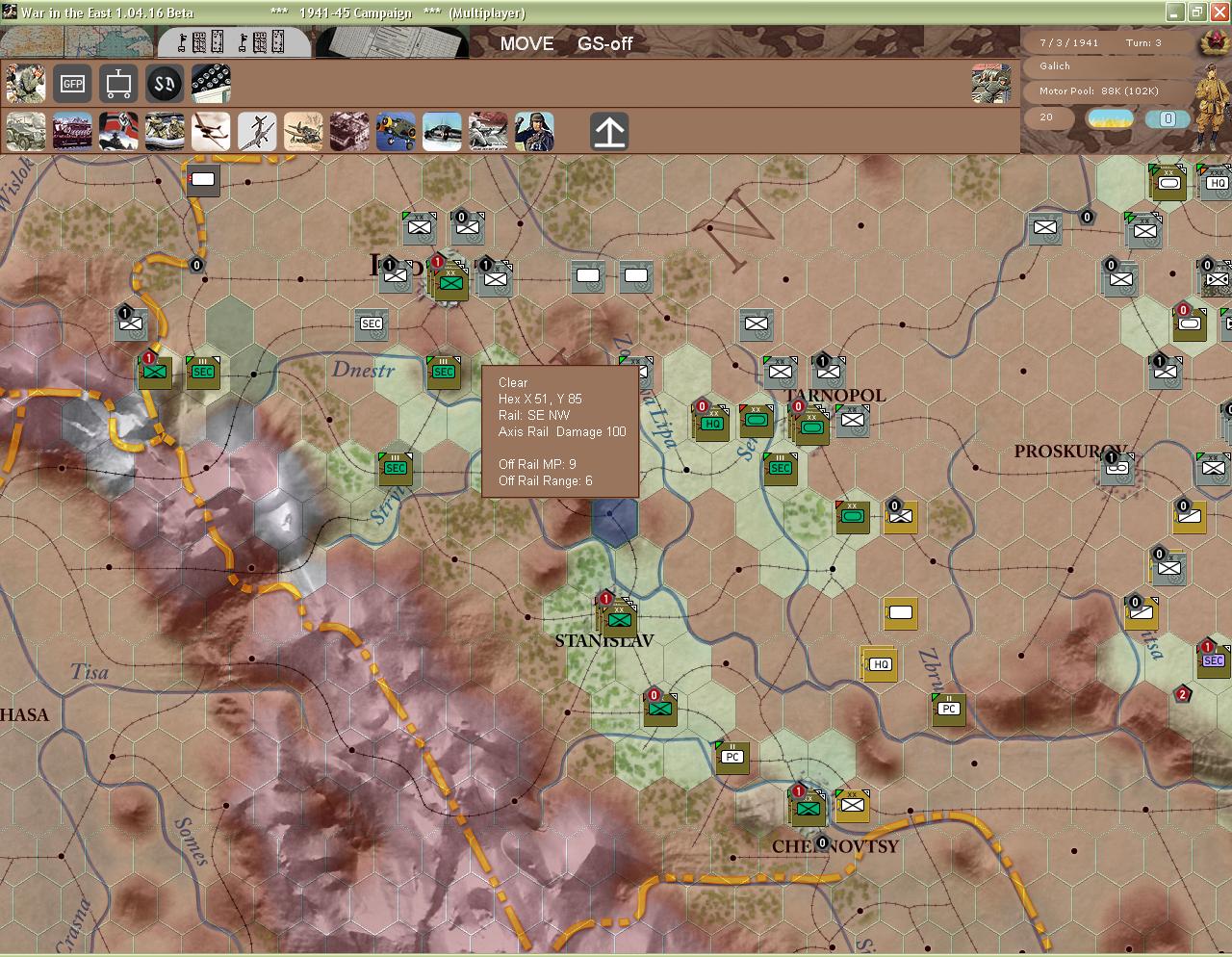Click the round SD toolbar icon
This screenshot has height=957, width=1232.
[x=165, y=84]
